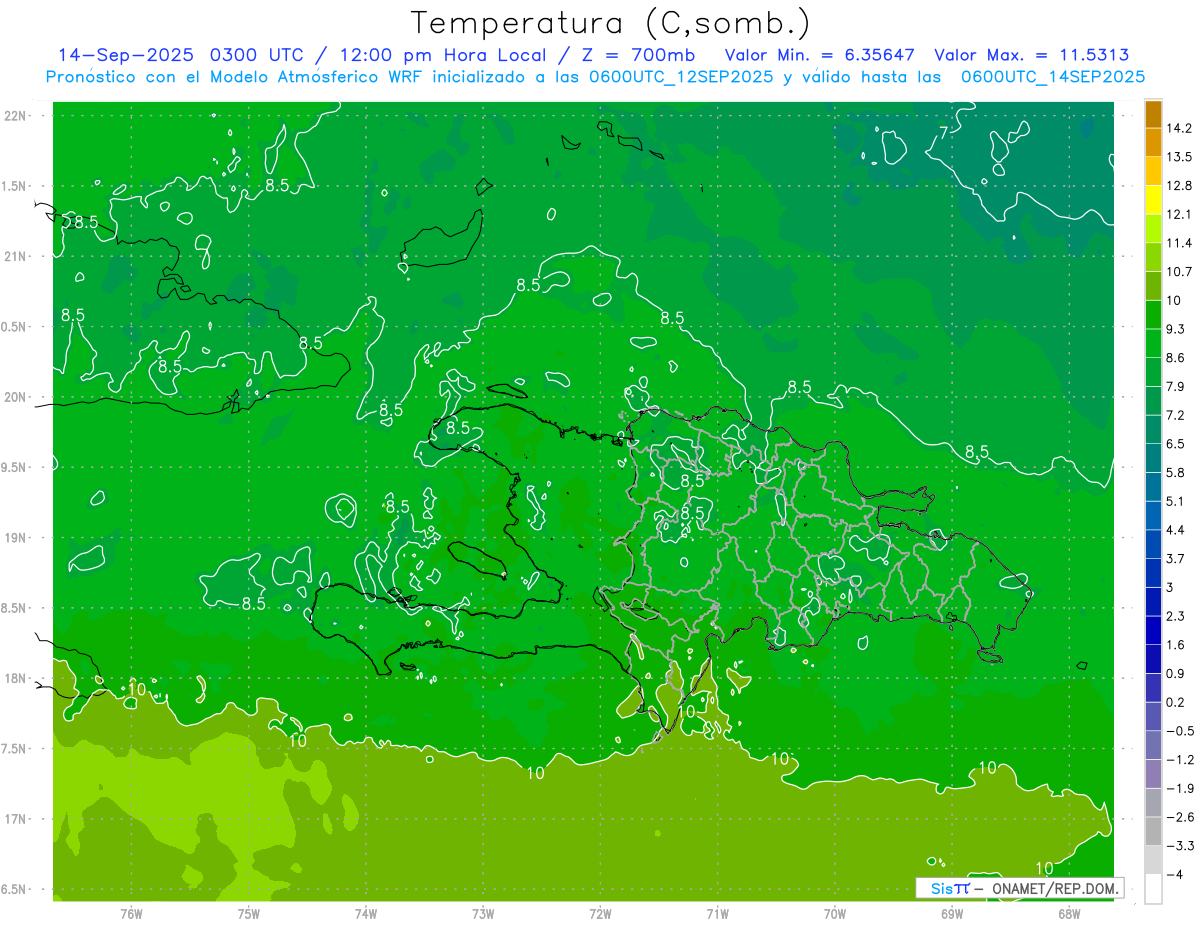Click the '11.4' legend value
The width and height of the screenshot is (1200, 927).
(x=1180, y=243)
